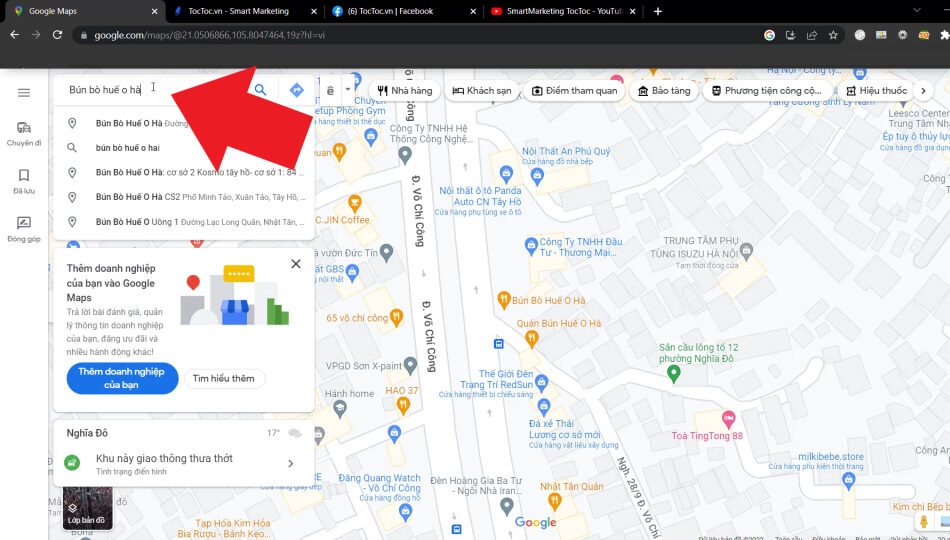Click the Nội Thất An Phú Quý pin
950x540 pixels.
click(x=536, y=176)
